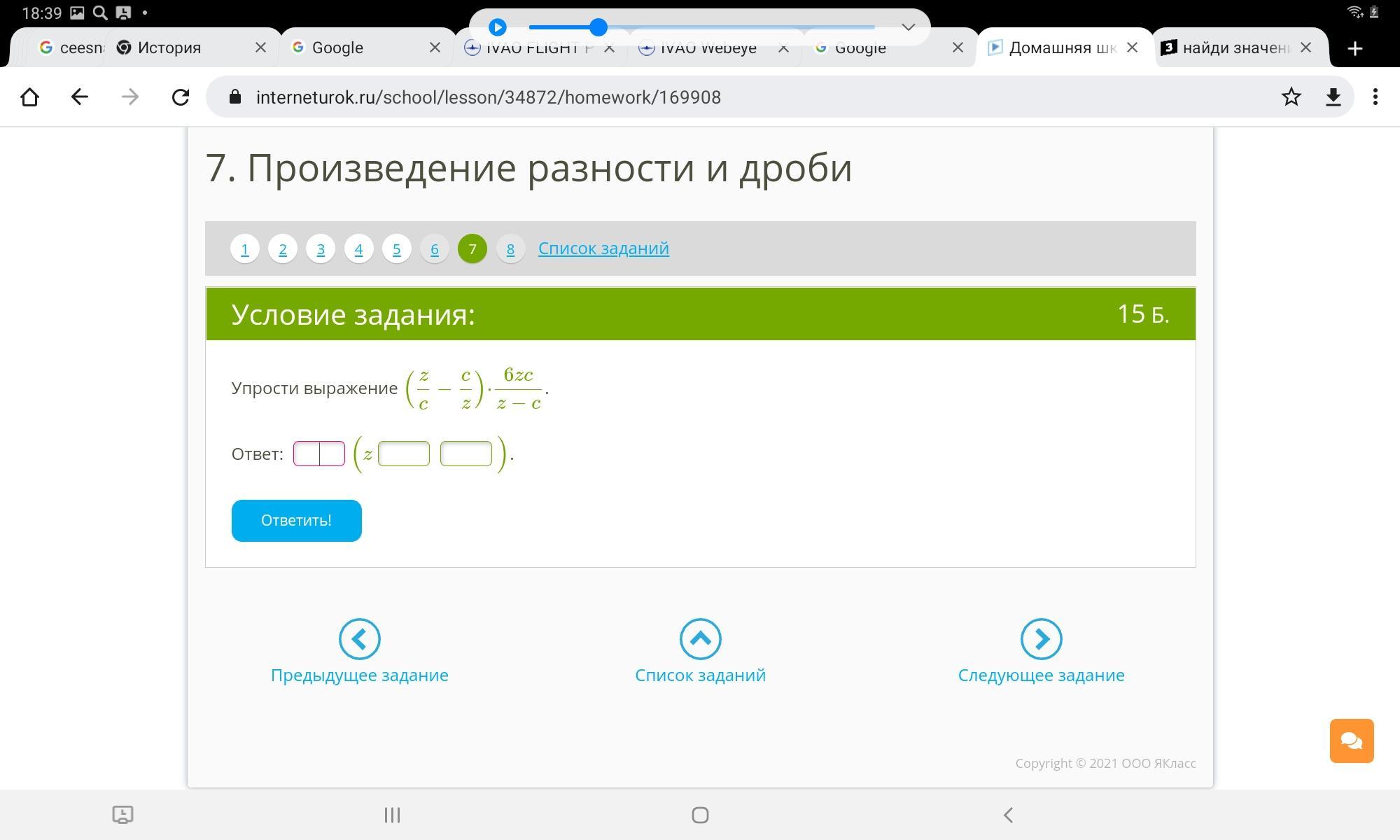Close the Домашняя школа tab

pyautogui.click(x=1132, y=48)
